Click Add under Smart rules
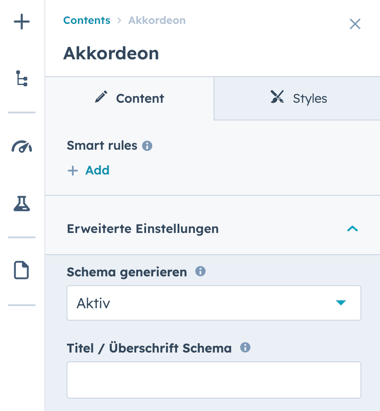This screenshot has width=380, height=411. pyautogui.click(x=88, y=170)
